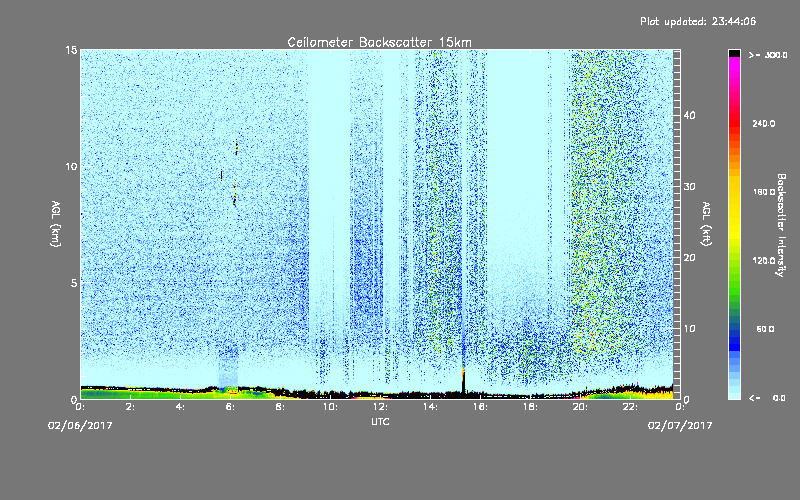Click the '20' kft tick on the right axis

[x=689, y=258]
